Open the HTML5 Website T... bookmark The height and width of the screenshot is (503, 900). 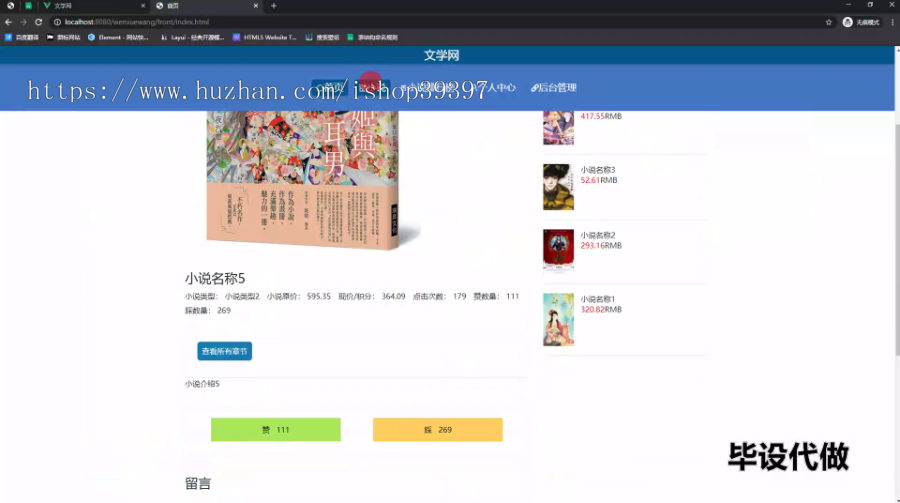[x=265, y=37]
